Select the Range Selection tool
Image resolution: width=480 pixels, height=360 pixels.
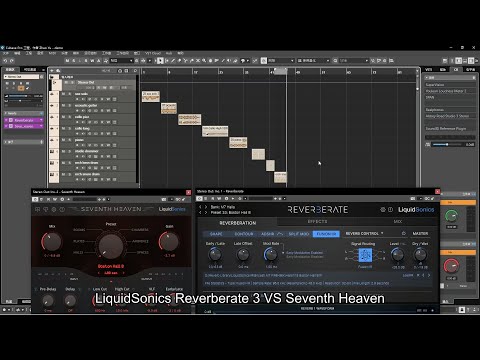tap(167, 61)
